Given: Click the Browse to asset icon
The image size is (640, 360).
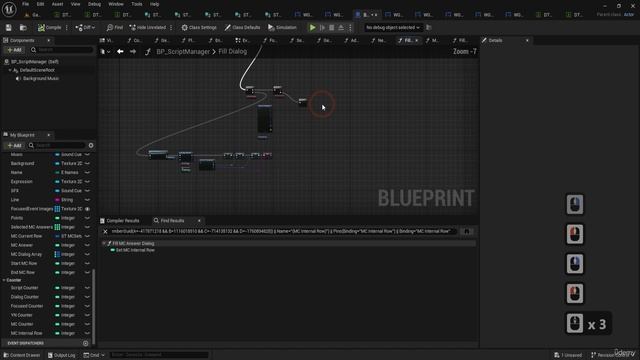Looking at the screenshot, I should pos(23,27).
